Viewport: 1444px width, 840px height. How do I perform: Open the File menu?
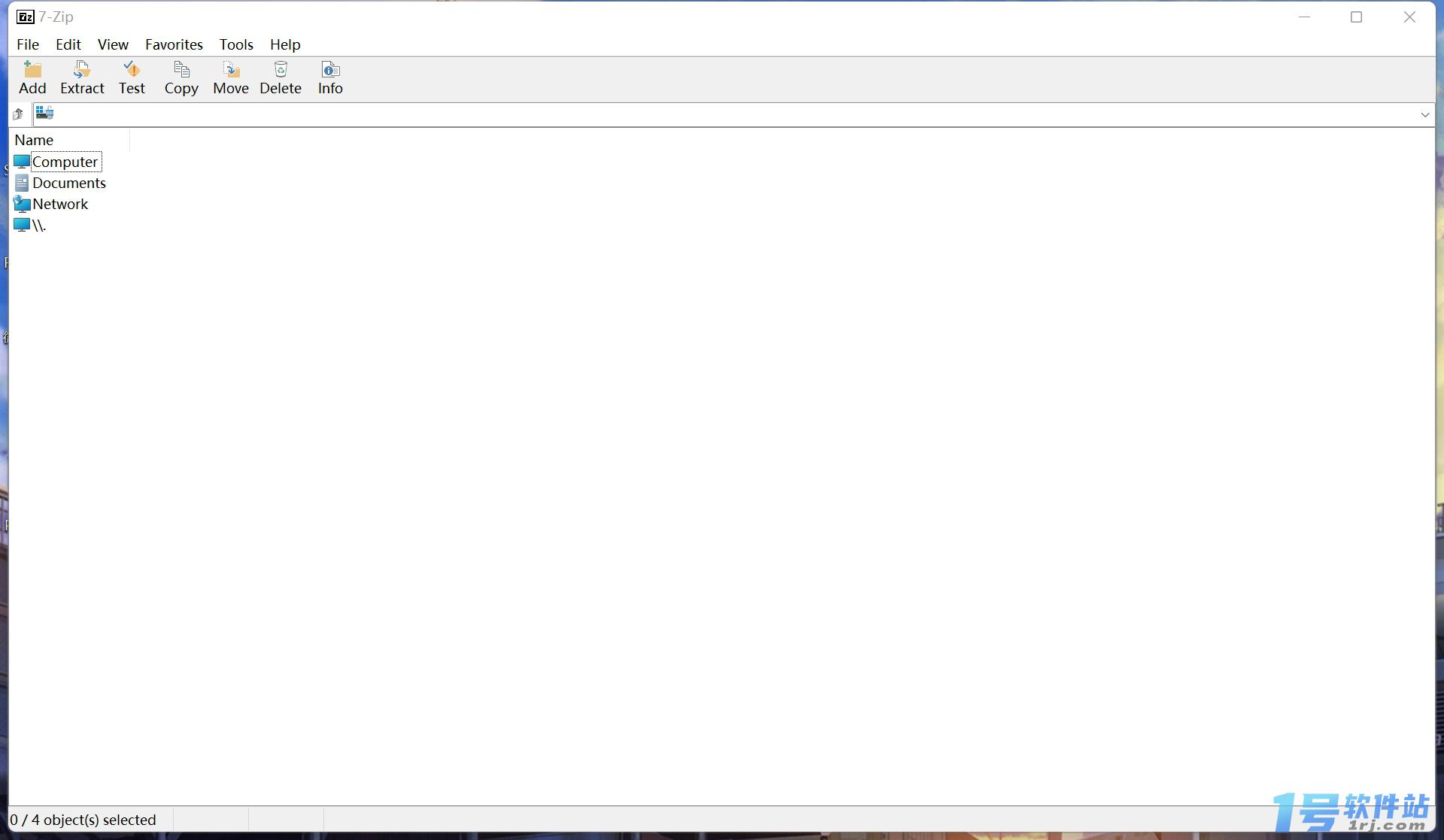tap(27, 44)
